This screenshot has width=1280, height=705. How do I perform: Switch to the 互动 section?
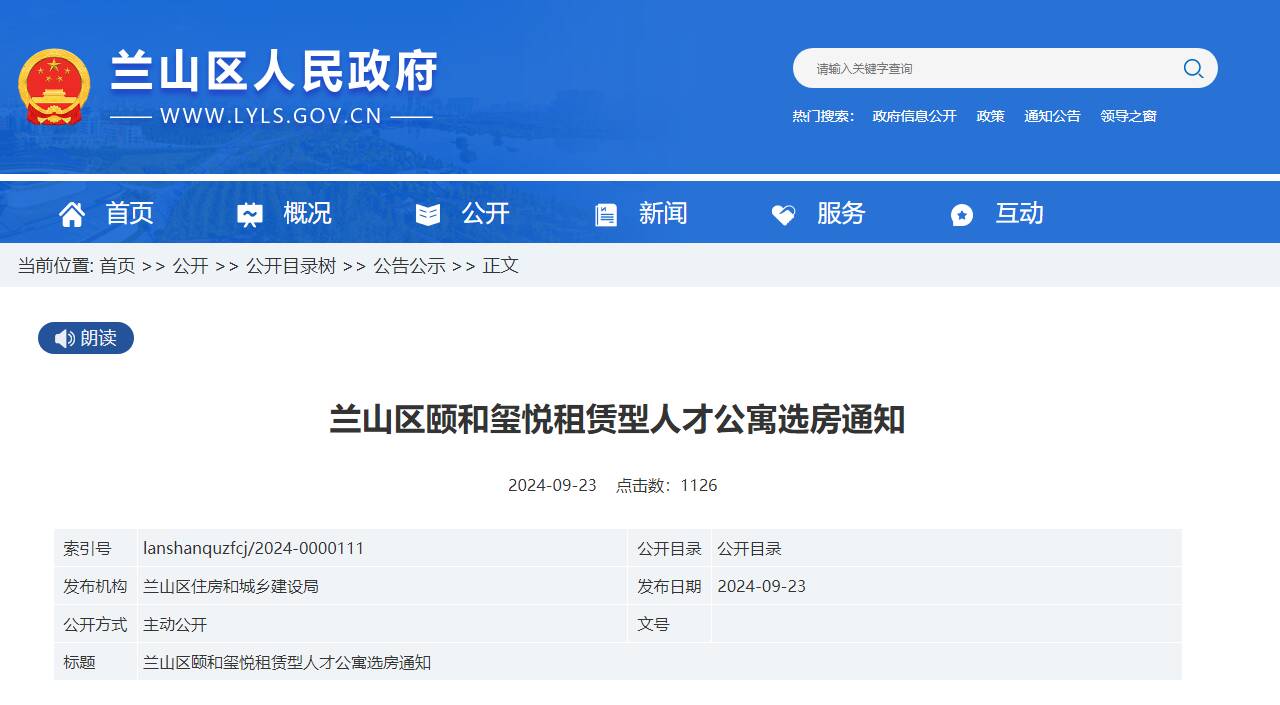(1021, 213)
